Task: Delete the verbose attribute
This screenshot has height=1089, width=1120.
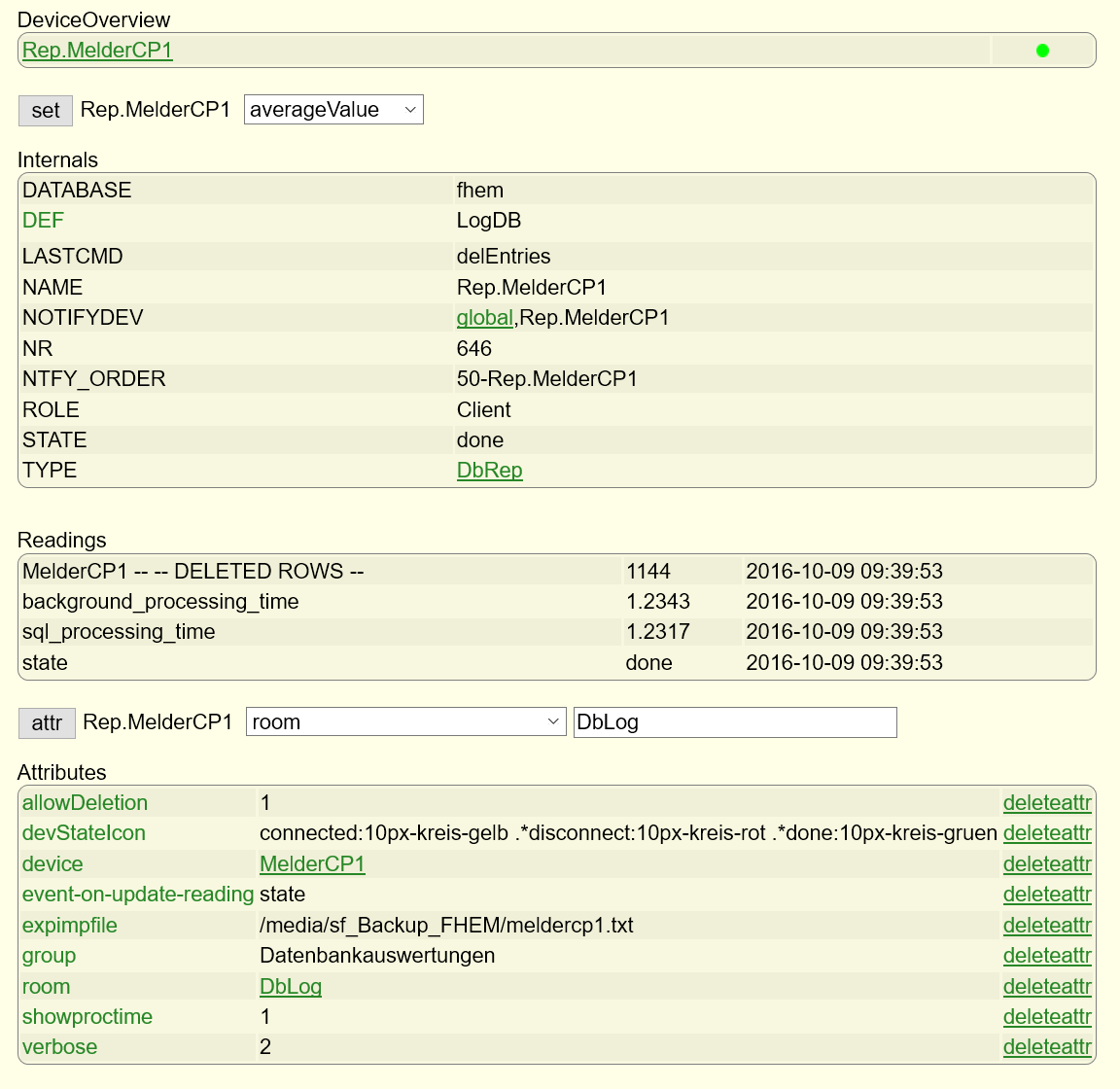Action: pyautogui.click(x=1047, y=1047)
